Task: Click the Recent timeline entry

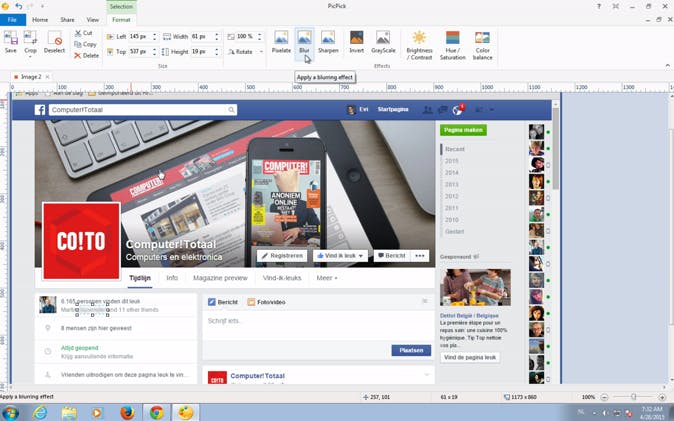Action: coord(455,149)
